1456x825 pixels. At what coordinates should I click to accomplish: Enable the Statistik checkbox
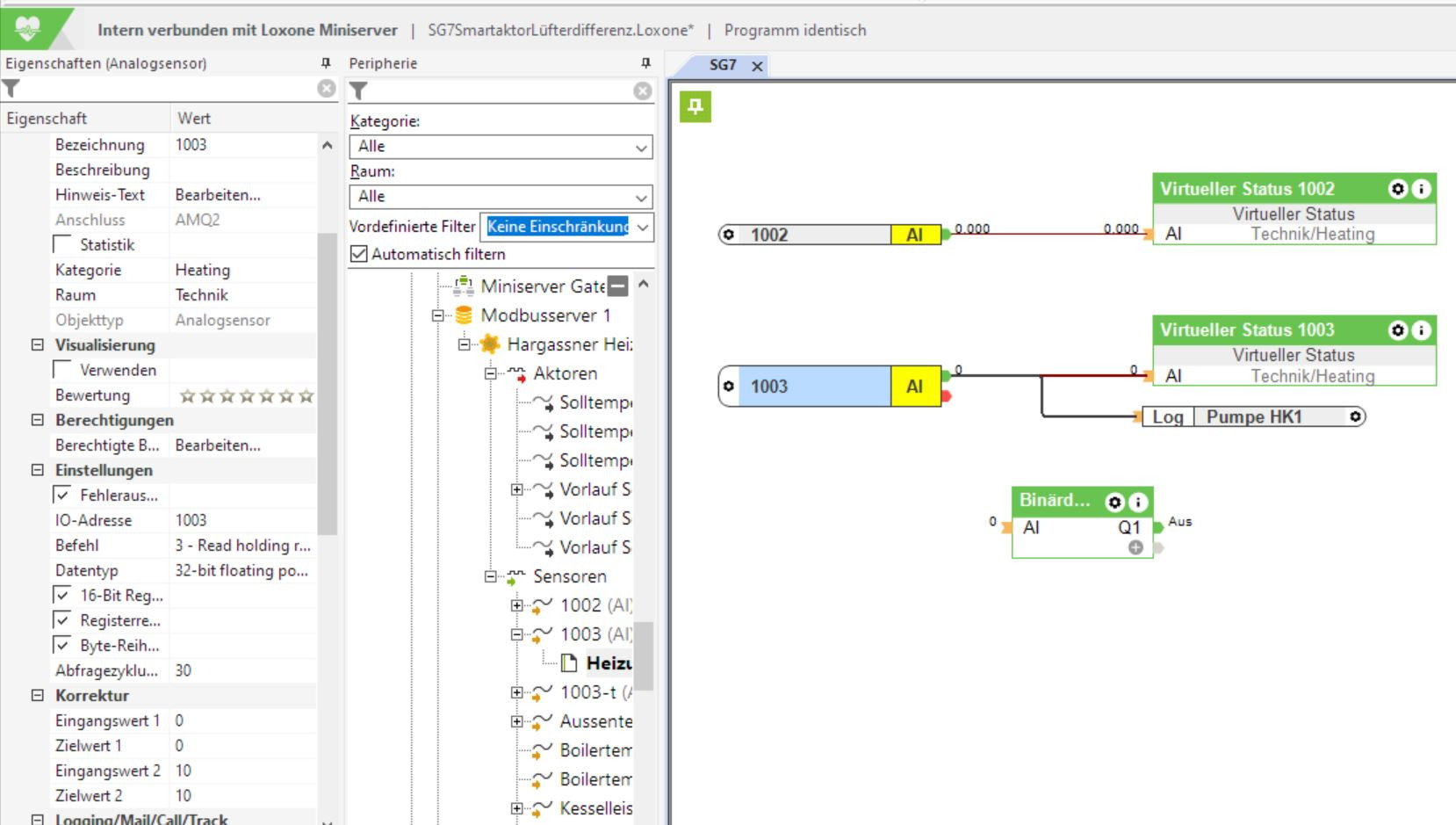pyautogui.click(x=63, y=244)
